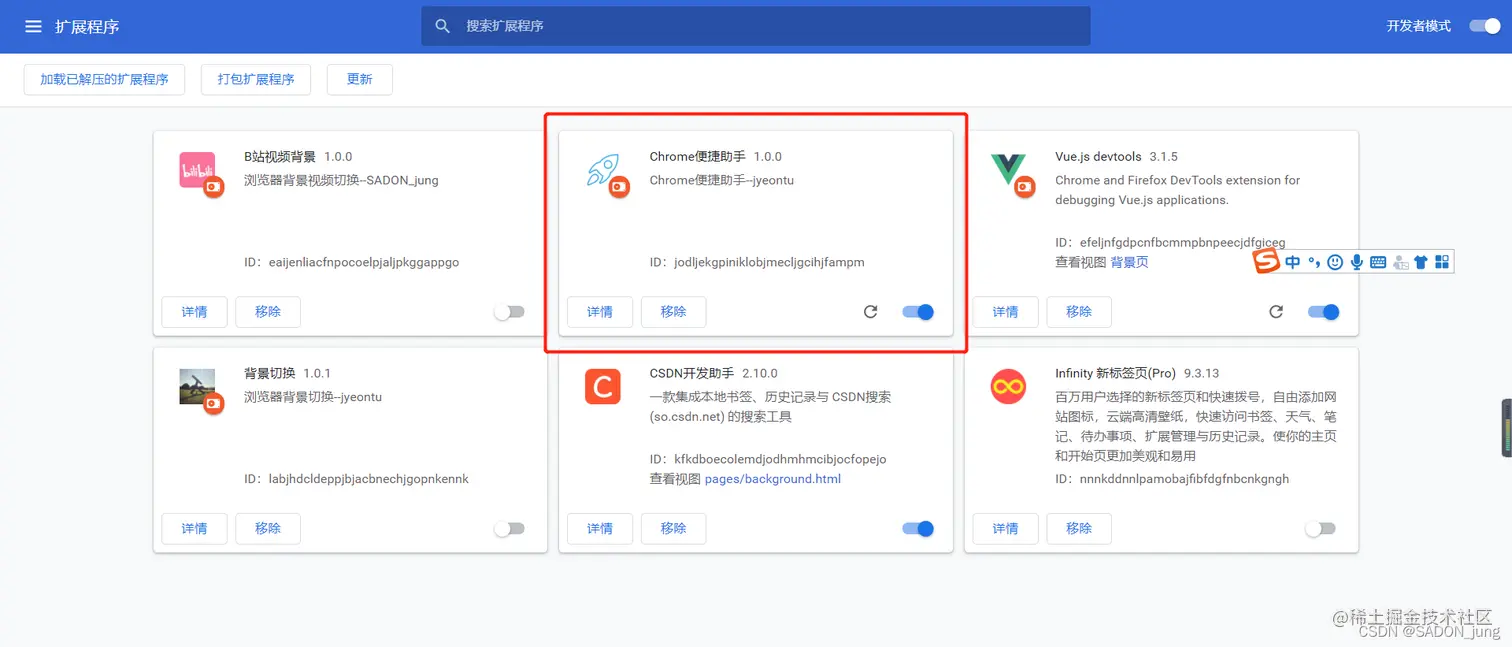Viewport: 1512px width, 647px height.
Task: Click Sogou microphone voice input
Action: pos(1357,262)
